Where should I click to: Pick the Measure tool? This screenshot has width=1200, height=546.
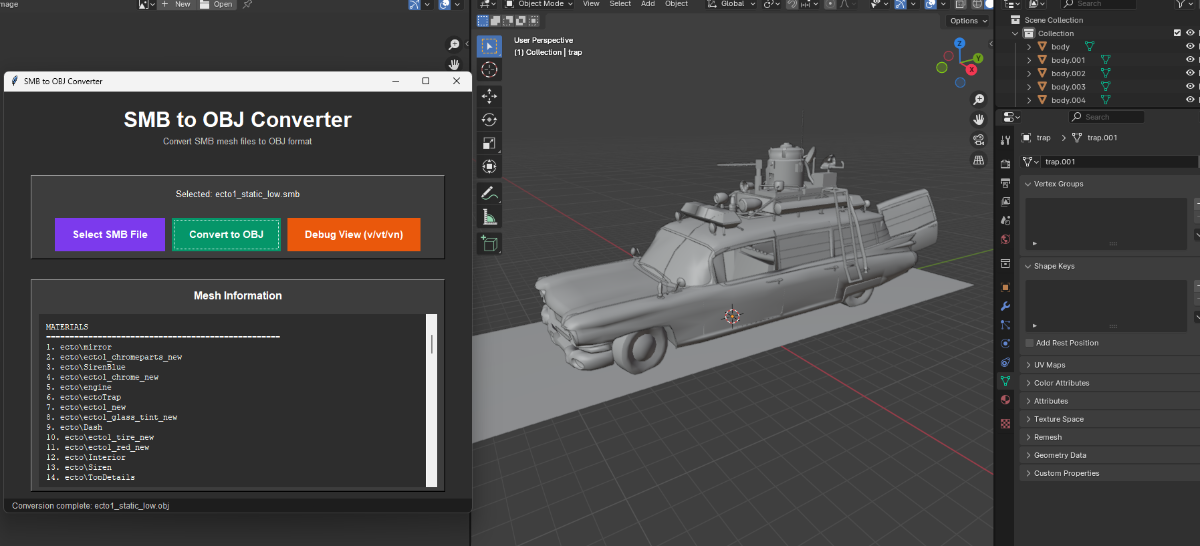(x=489, y=216)
